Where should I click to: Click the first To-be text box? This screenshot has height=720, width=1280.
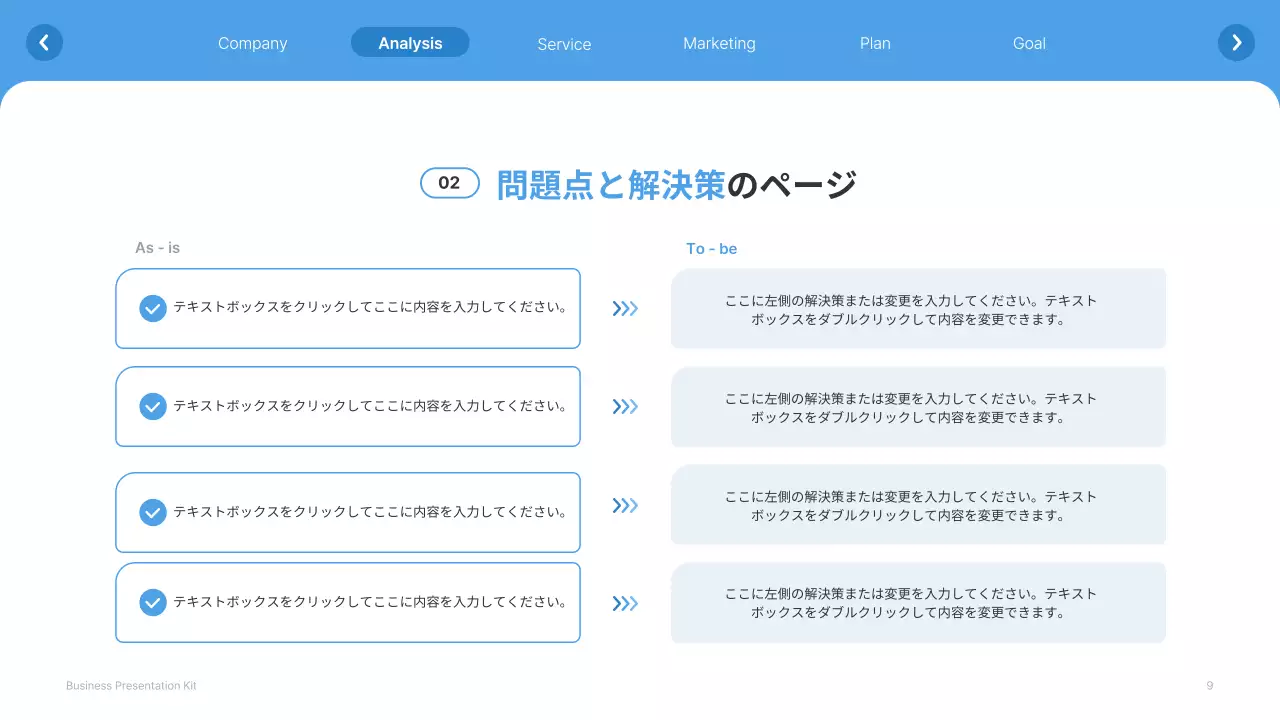coord(918,307)
